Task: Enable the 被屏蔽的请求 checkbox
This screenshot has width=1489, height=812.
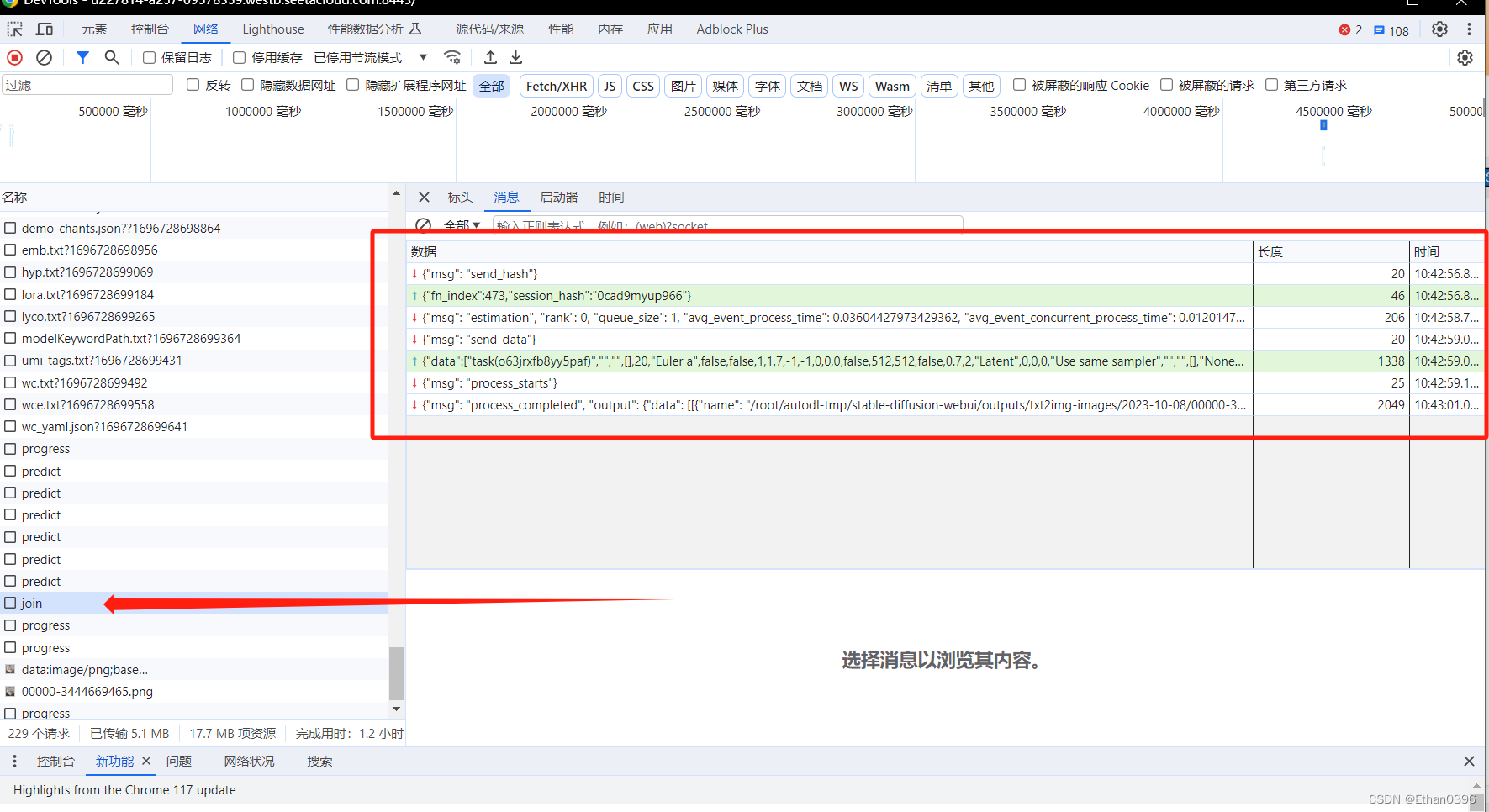Action: 1166,85
